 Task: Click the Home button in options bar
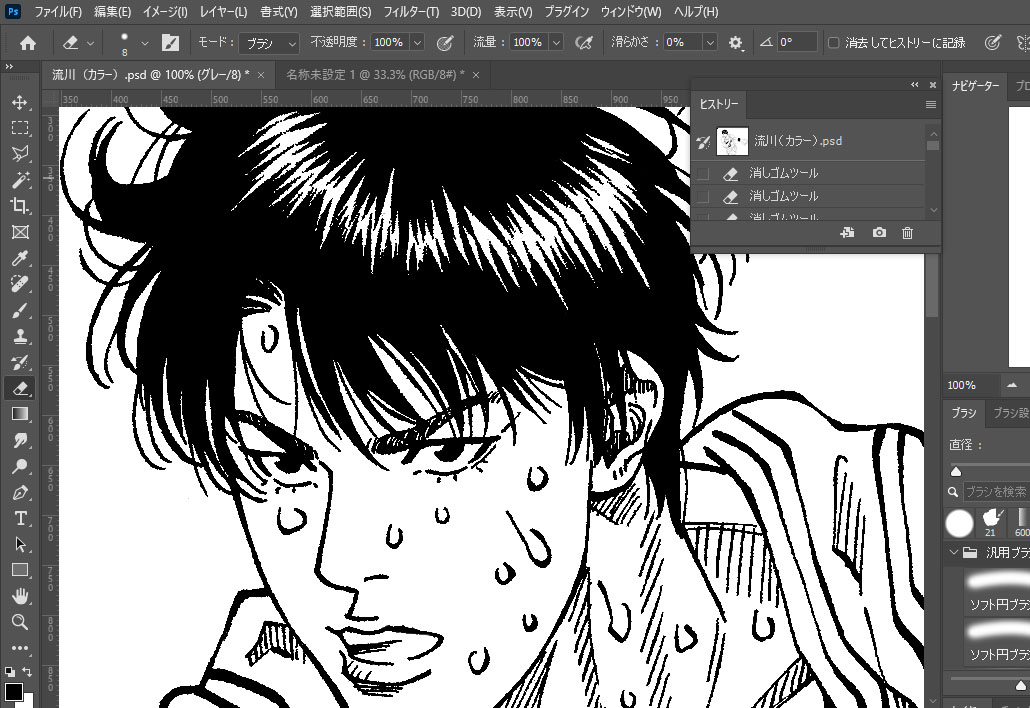tap(28, 43)
